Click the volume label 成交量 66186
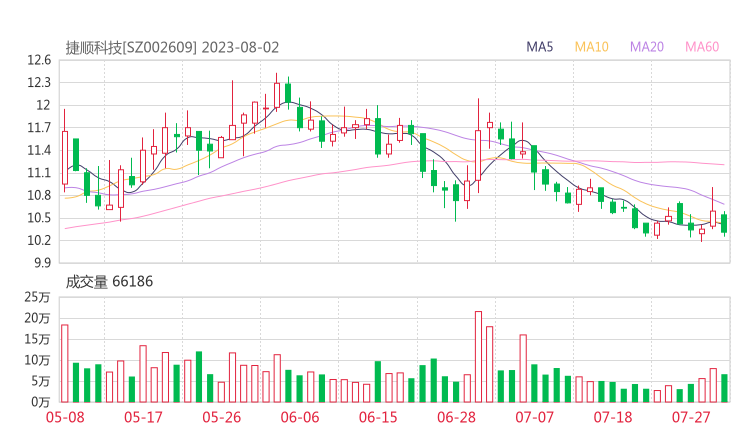This screenshot has height=440, width=740. [109, 282]
